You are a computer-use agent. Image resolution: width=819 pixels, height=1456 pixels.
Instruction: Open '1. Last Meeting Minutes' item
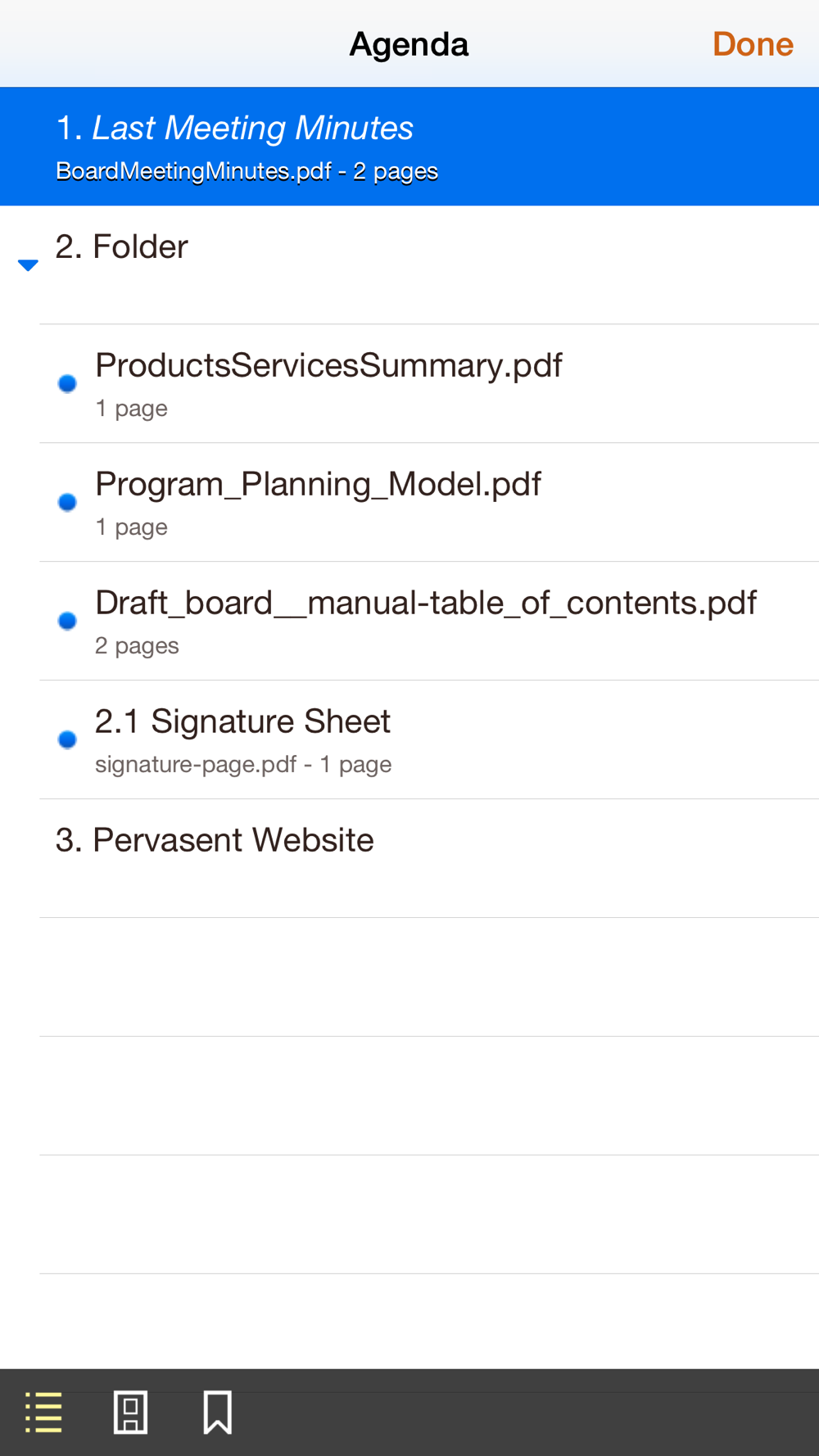[x=252, y=129]
